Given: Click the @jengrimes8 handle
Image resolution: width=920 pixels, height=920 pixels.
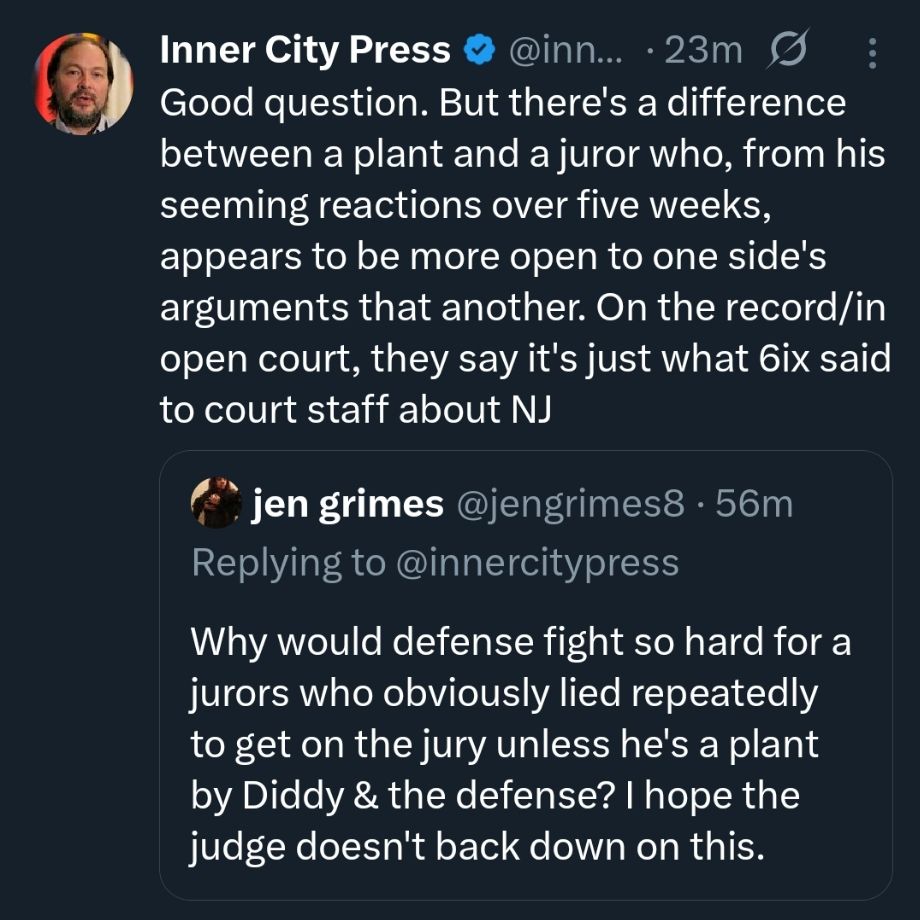Looking at the screenshot, I should point(570,505).
